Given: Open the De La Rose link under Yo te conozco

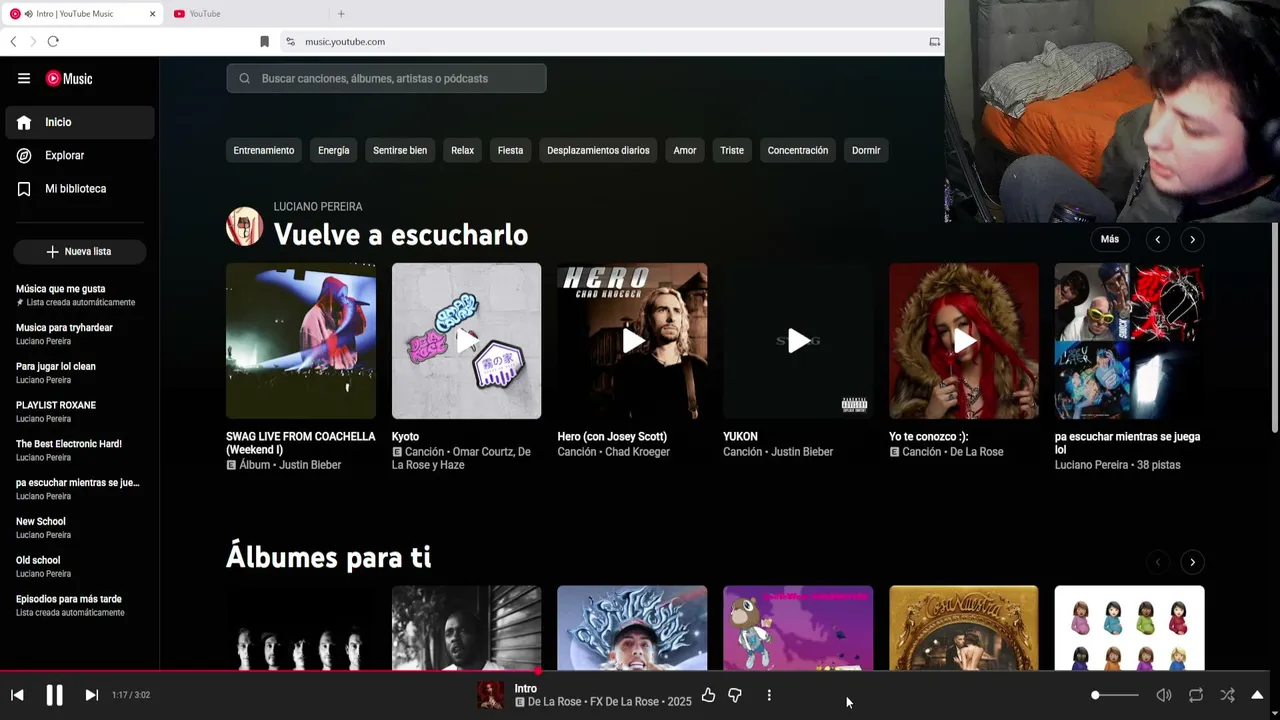Looking at the screenshot, I should pos(973,452).
